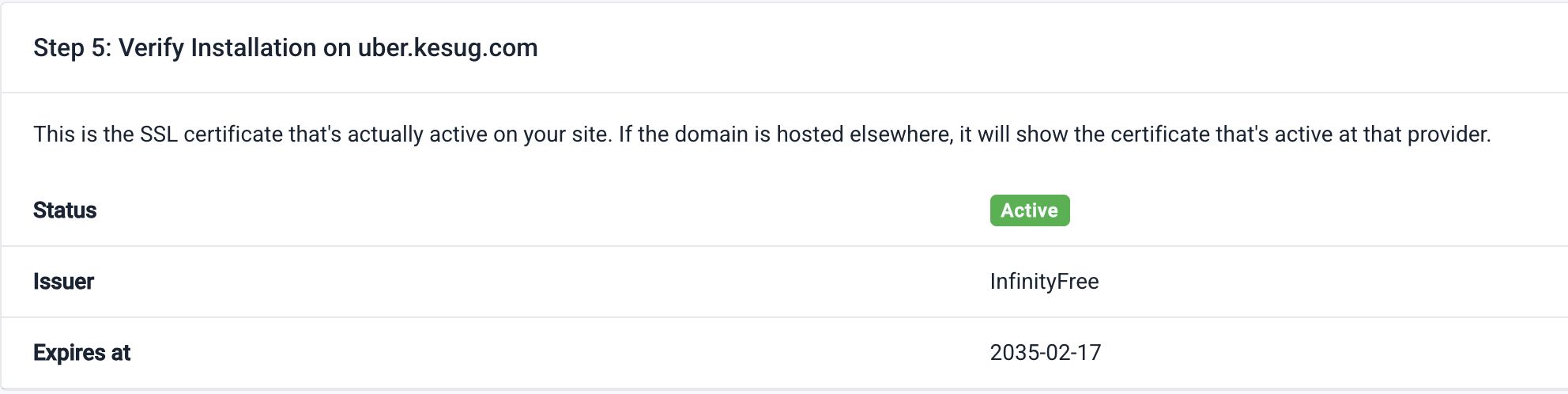The image size is (1568, 394).
Task: Click "This is the" starting the description
Action: tap(83, 134)
